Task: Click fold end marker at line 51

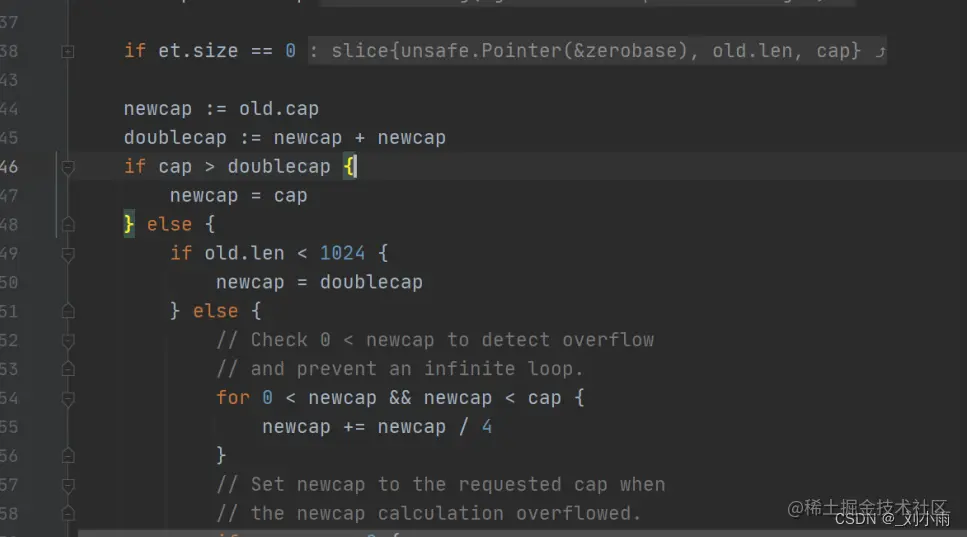Action: coord(68,311)
